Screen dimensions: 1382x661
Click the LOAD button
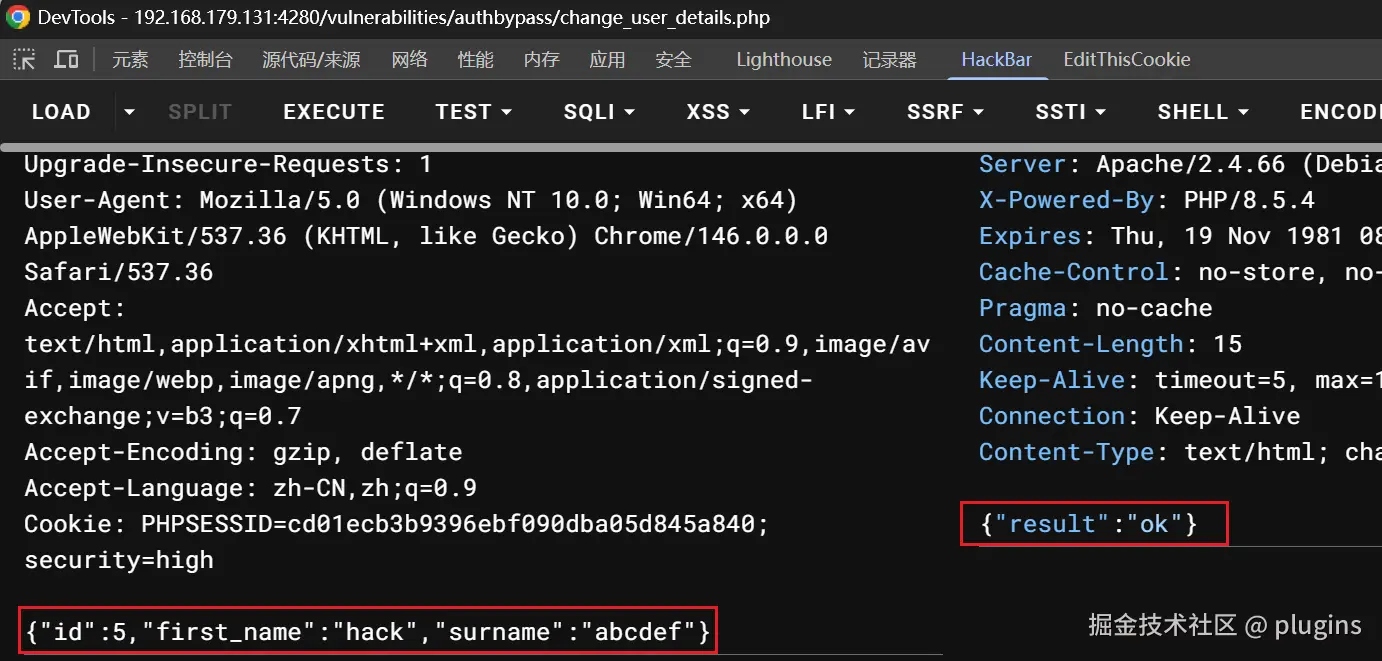click(x=61, y=112)
